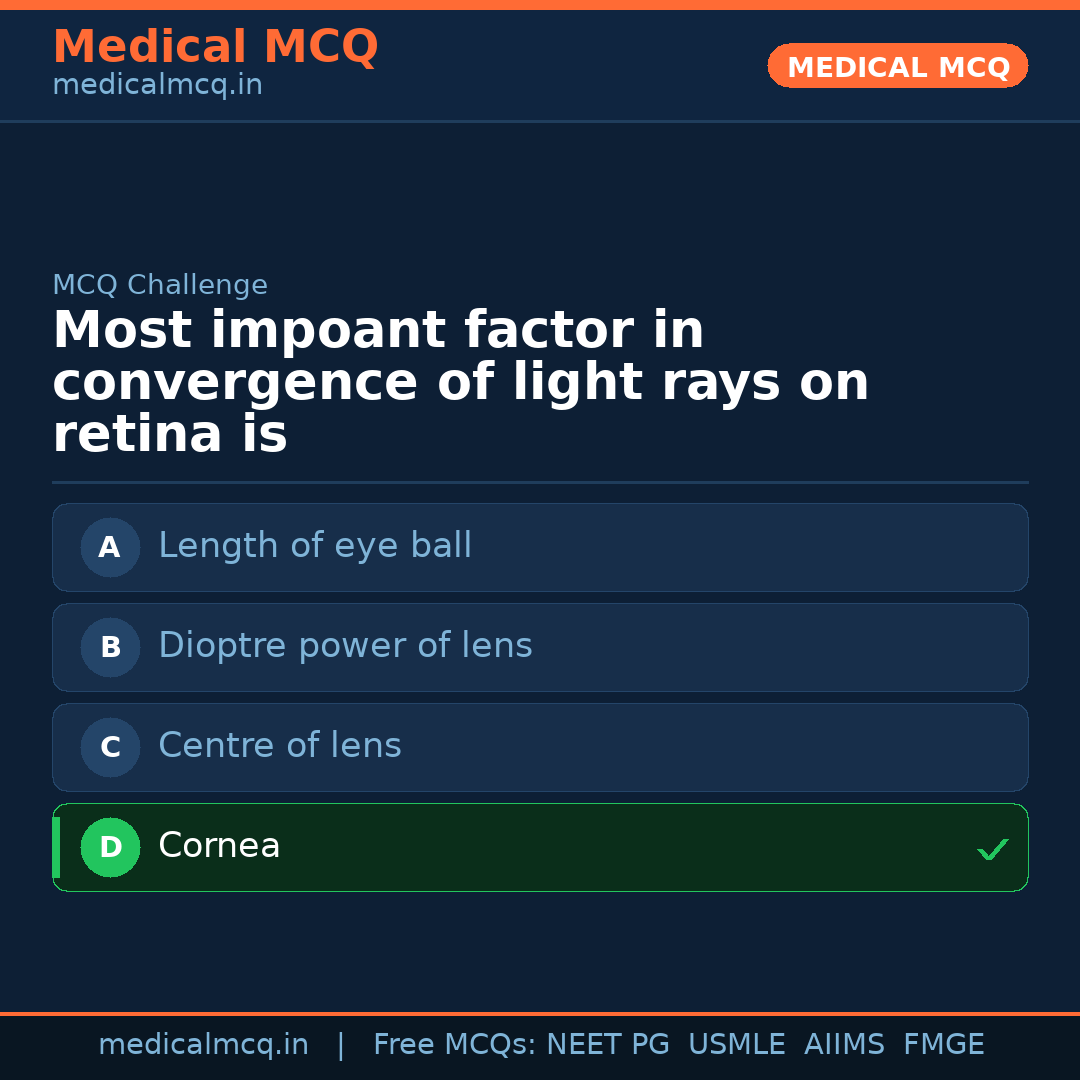Viewport: 1080px width, 1080px height.
Task: Click 'Free MCQs:' text in the footer
Action: click(455, 1045)
